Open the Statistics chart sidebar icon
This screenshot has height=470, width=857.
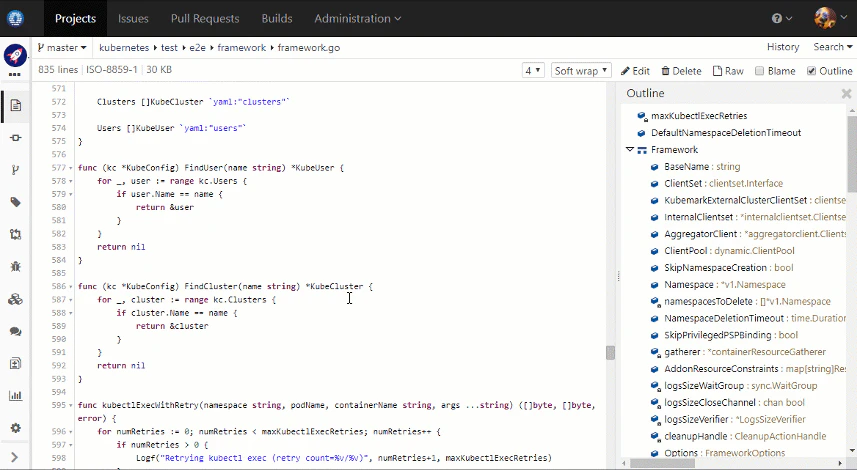(x=15, y=396)
